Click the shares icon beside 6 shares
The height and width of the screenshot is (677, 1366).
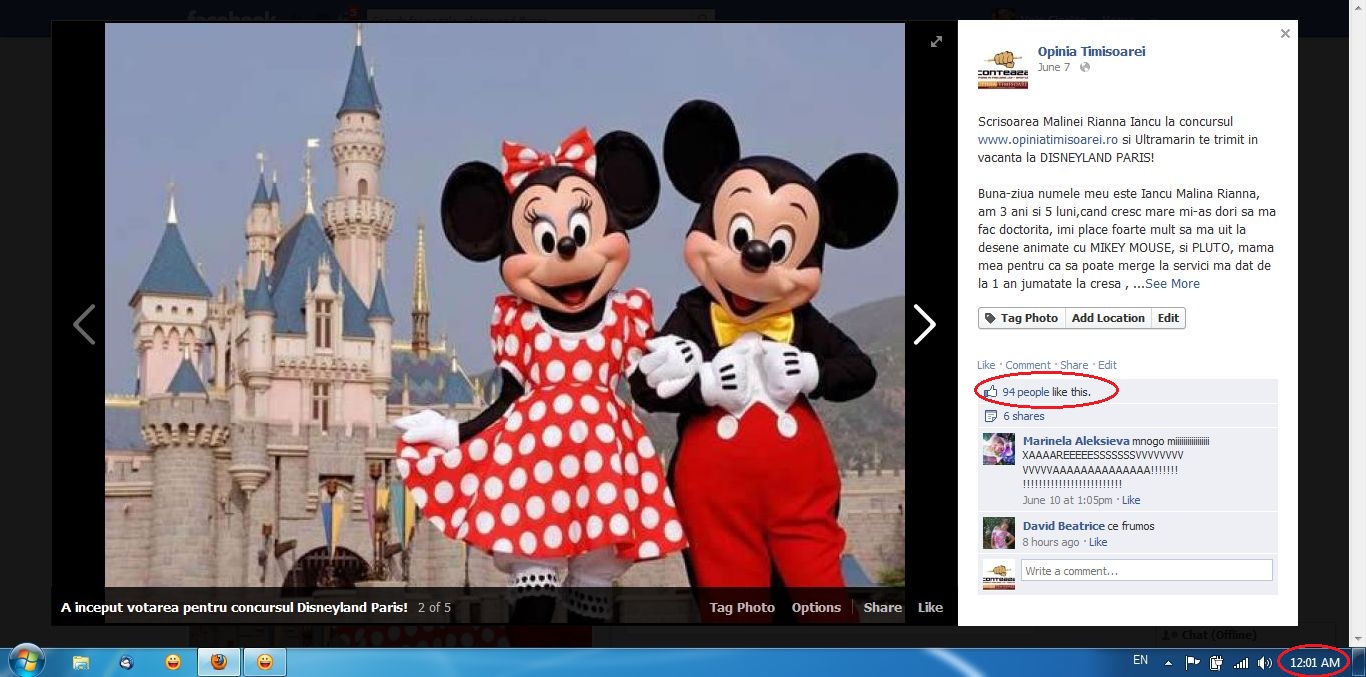point(991,416)
